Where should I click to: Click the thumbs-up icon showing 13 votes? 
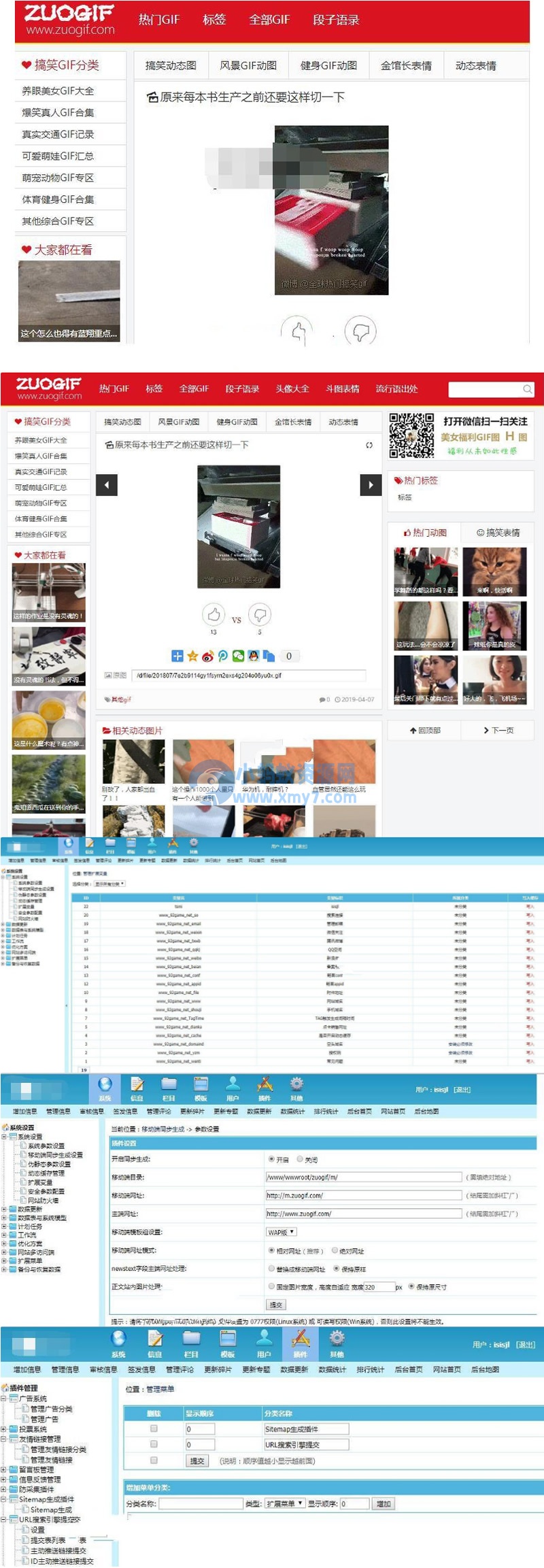[x=214, y=614]
